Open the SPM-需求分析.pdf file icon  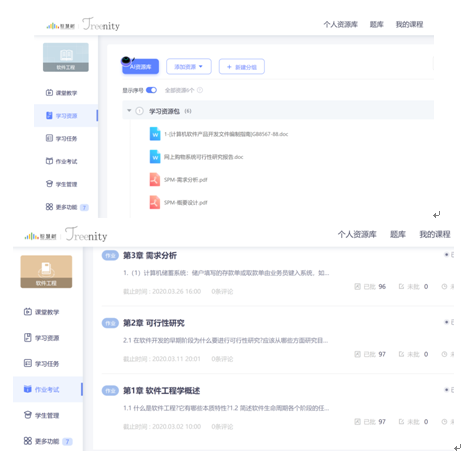click(x=155, y=180)
